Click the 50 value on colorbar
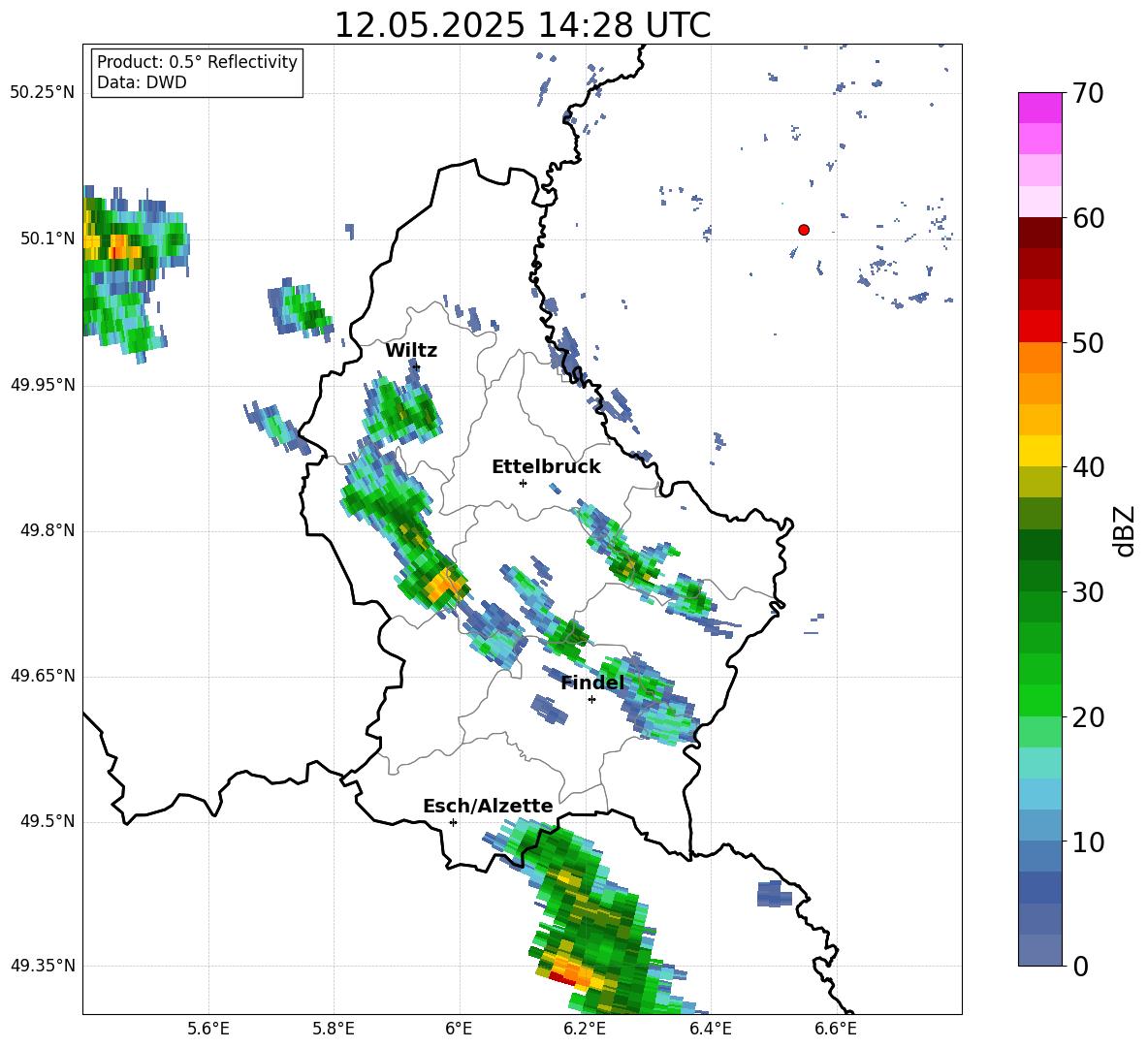 pyautogui.click(x=1087, y=342)
